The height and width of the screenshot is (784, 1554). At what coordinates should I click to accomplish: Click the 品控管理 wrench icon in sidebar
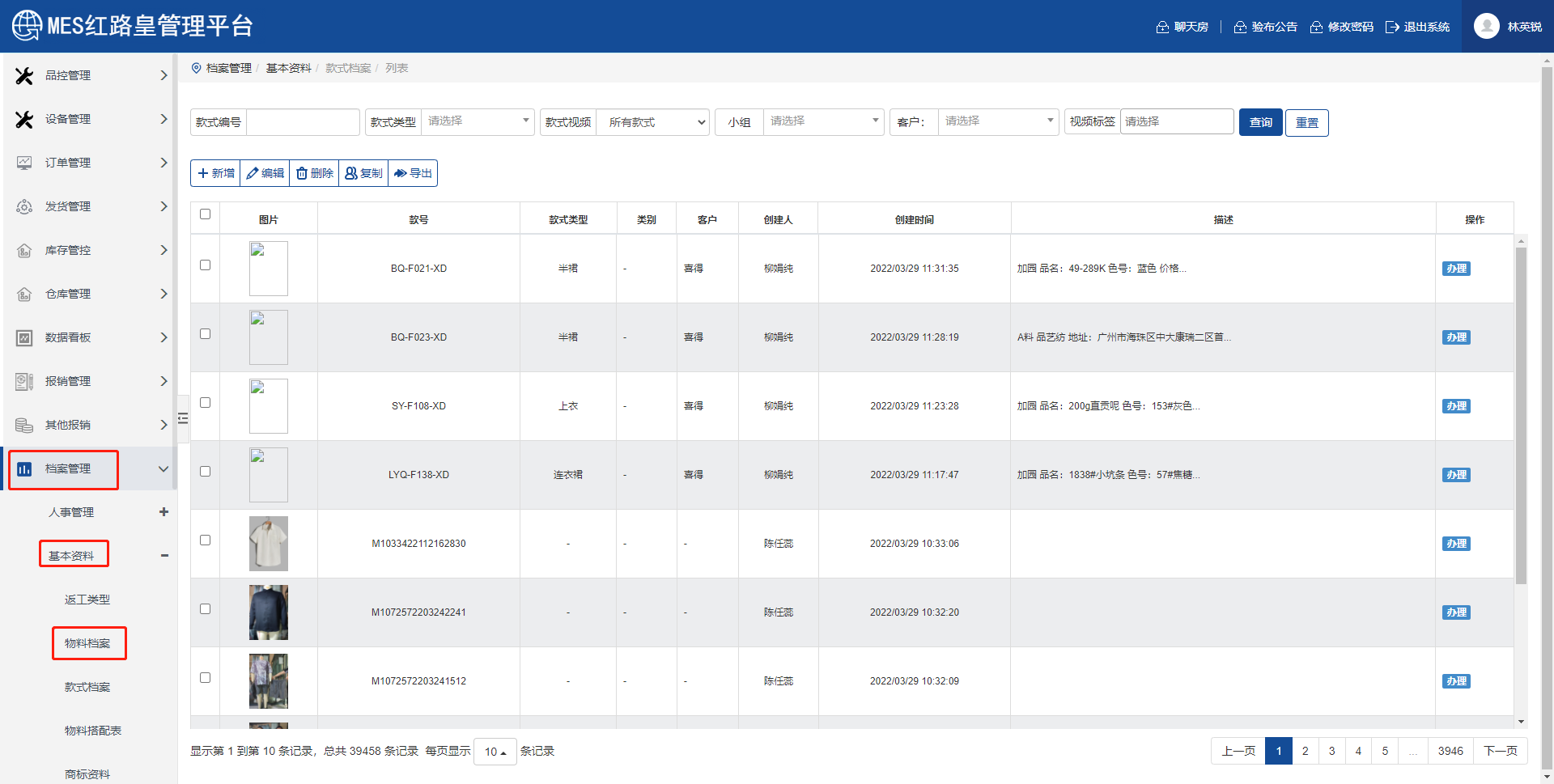24,75
